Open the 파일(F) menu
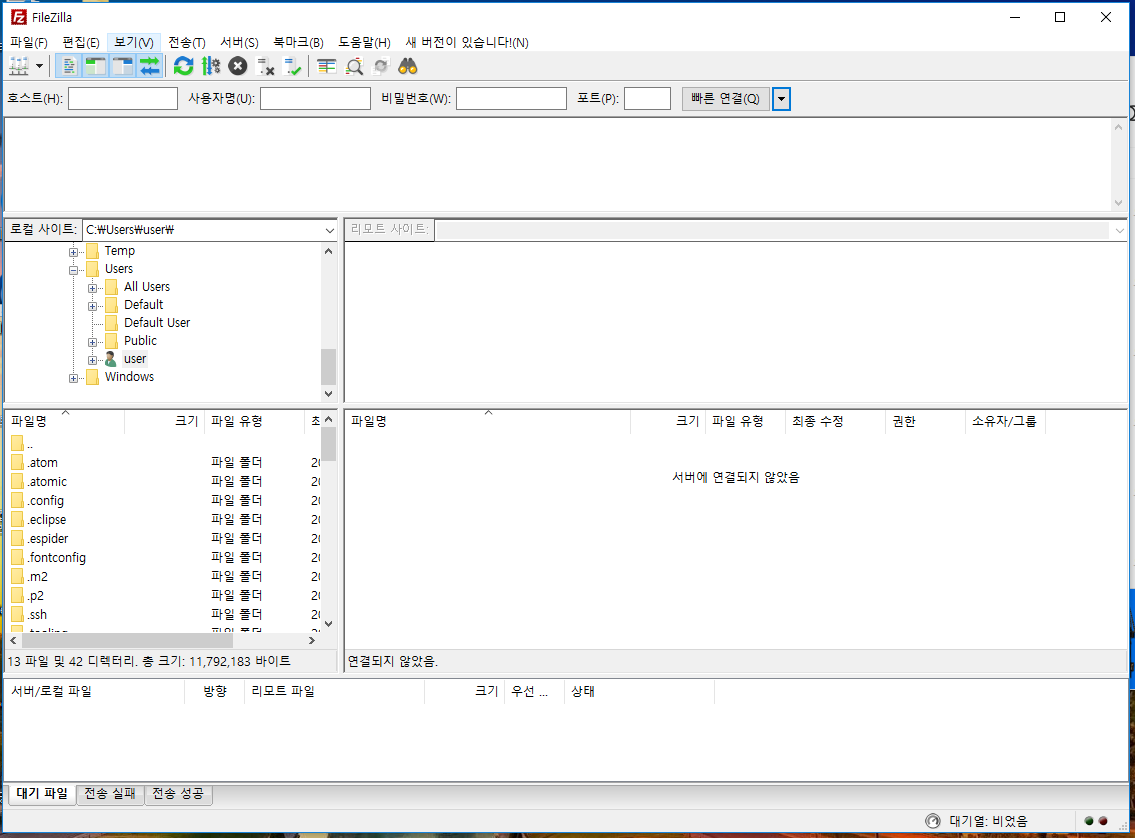 [28, 43]
